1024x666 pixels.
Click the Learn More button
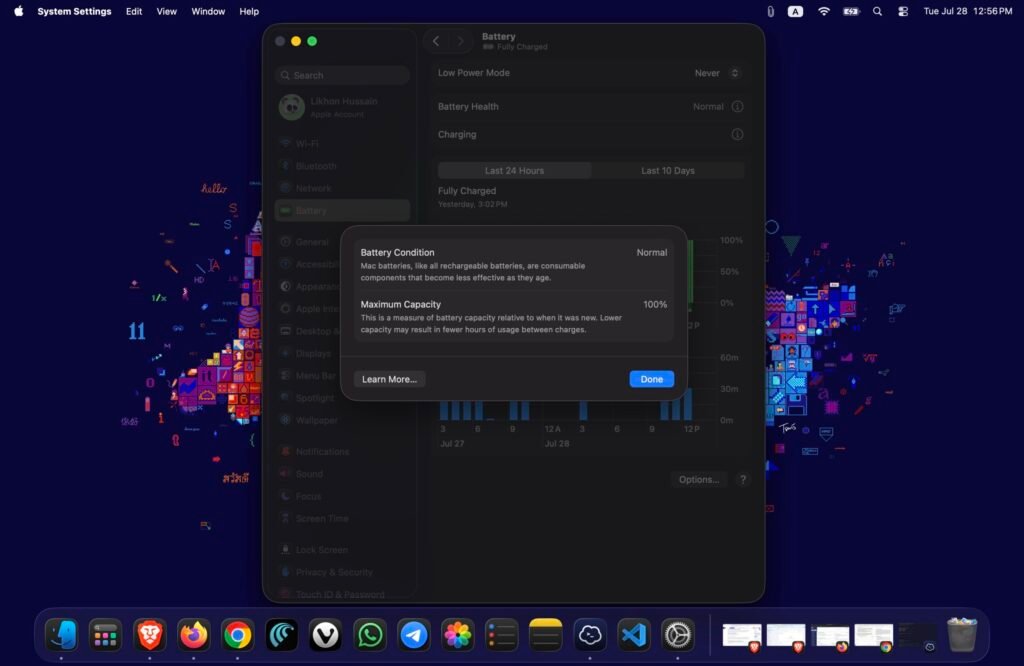(x=389, y=379)
